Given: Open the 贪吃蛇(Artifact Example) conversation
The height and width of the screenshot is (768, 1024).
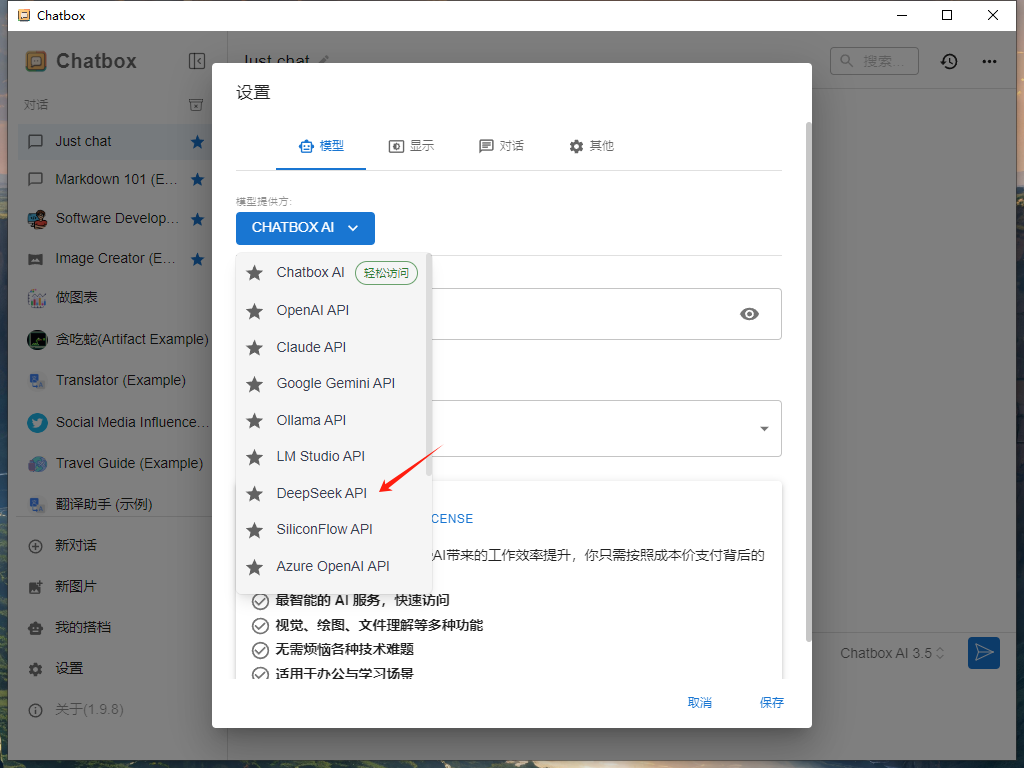Looking at the screenshot, I should coord(114,340).
